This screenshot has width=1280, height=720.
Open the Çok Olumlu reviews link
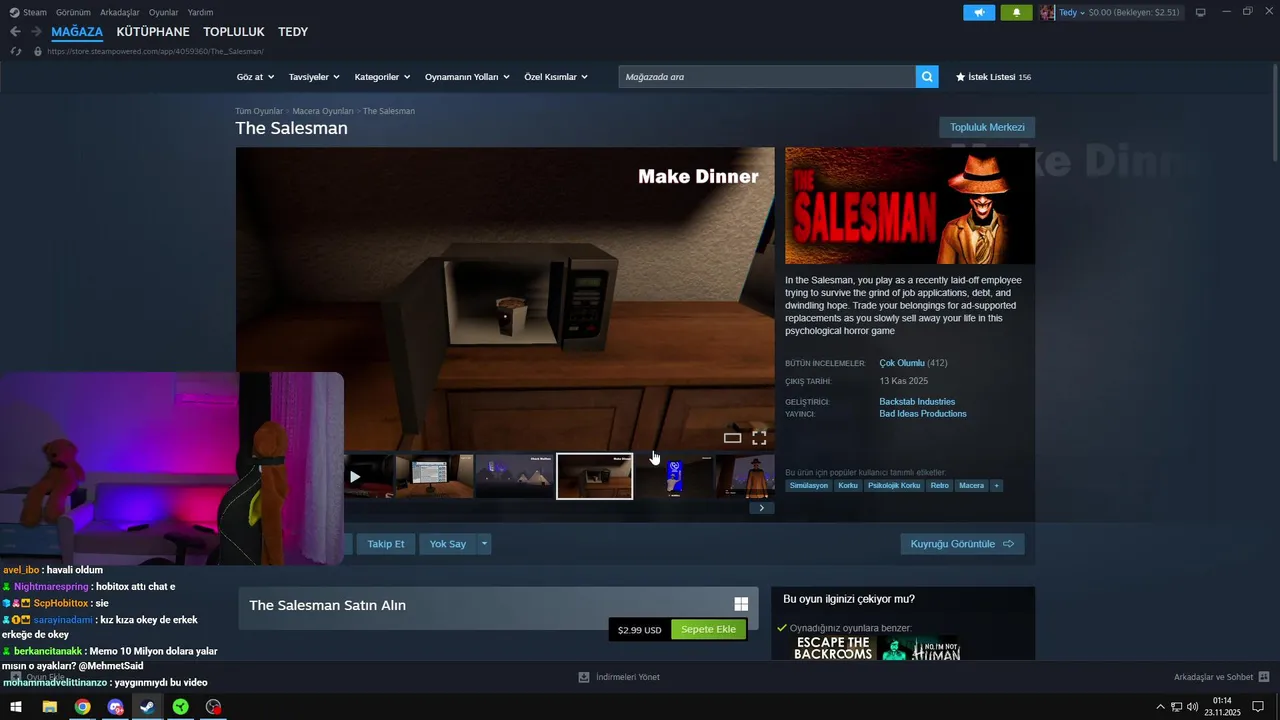902,363
